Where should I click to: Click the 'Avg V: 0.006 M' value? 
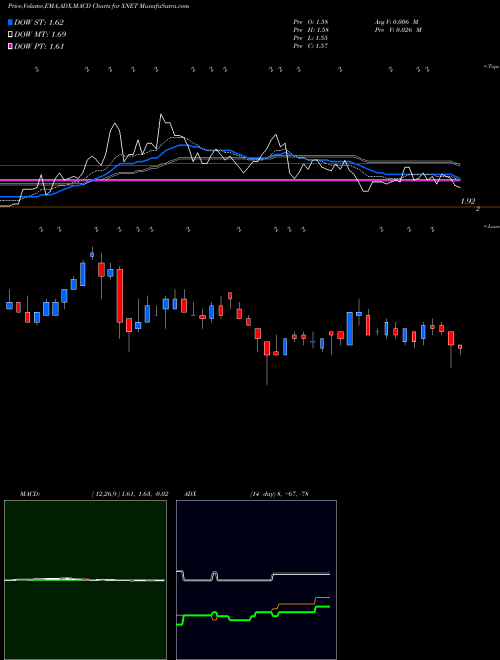[396, 21]
